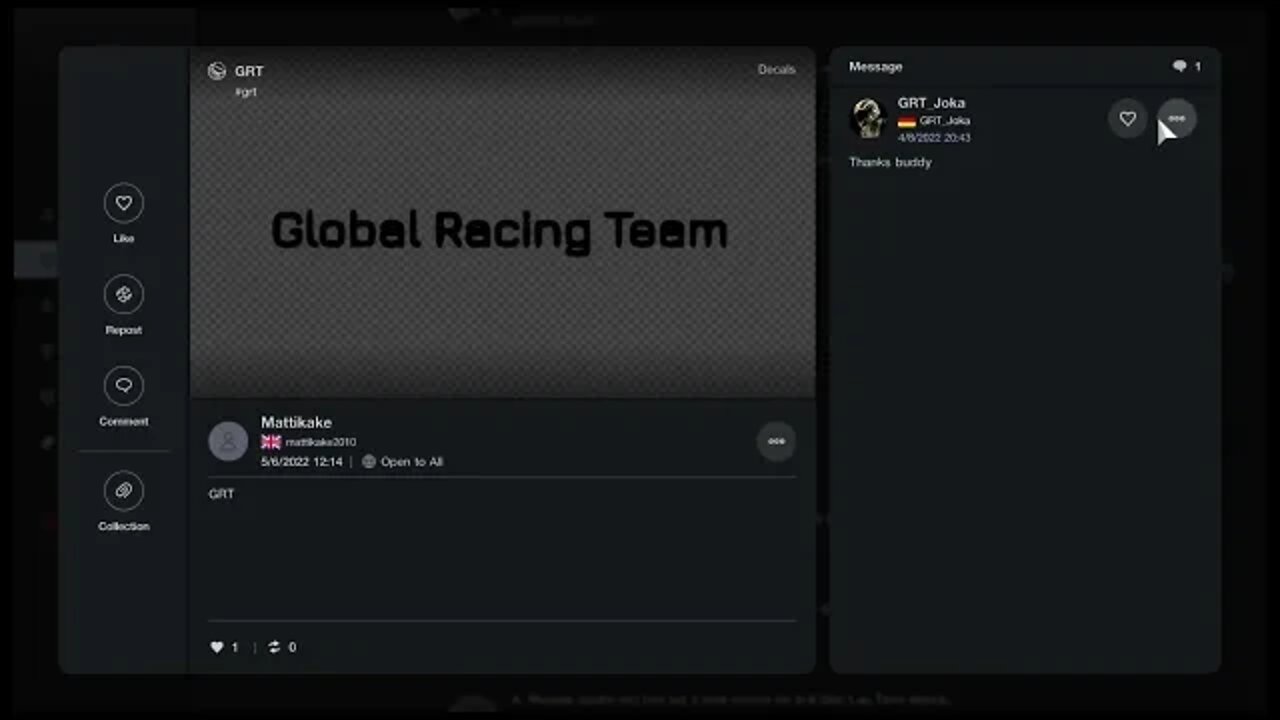The image size is (1280, 720).
Task: Open more options for GRT_Joka's comment
Action: point(1176,119)
